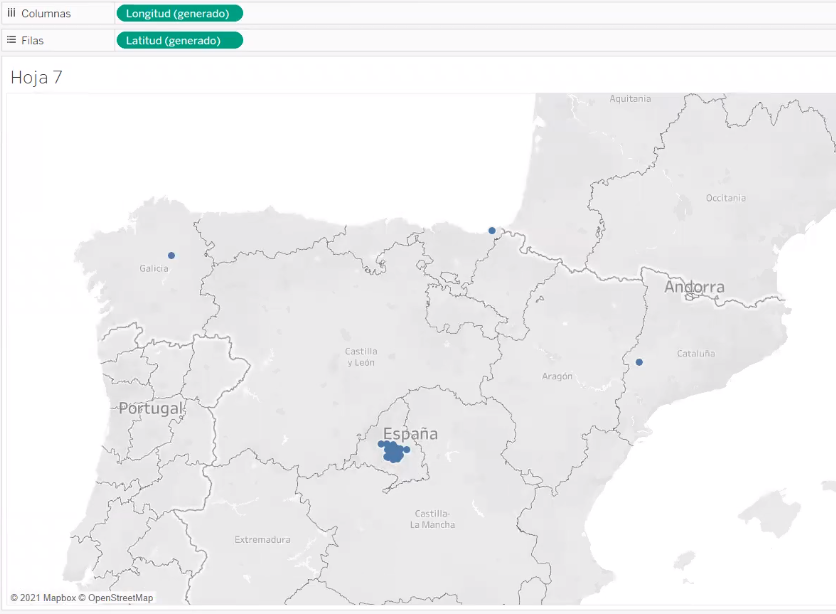Viewport: 836px width, 614px height.
Task: Click the España map label
Action: [x=411, y=434]
